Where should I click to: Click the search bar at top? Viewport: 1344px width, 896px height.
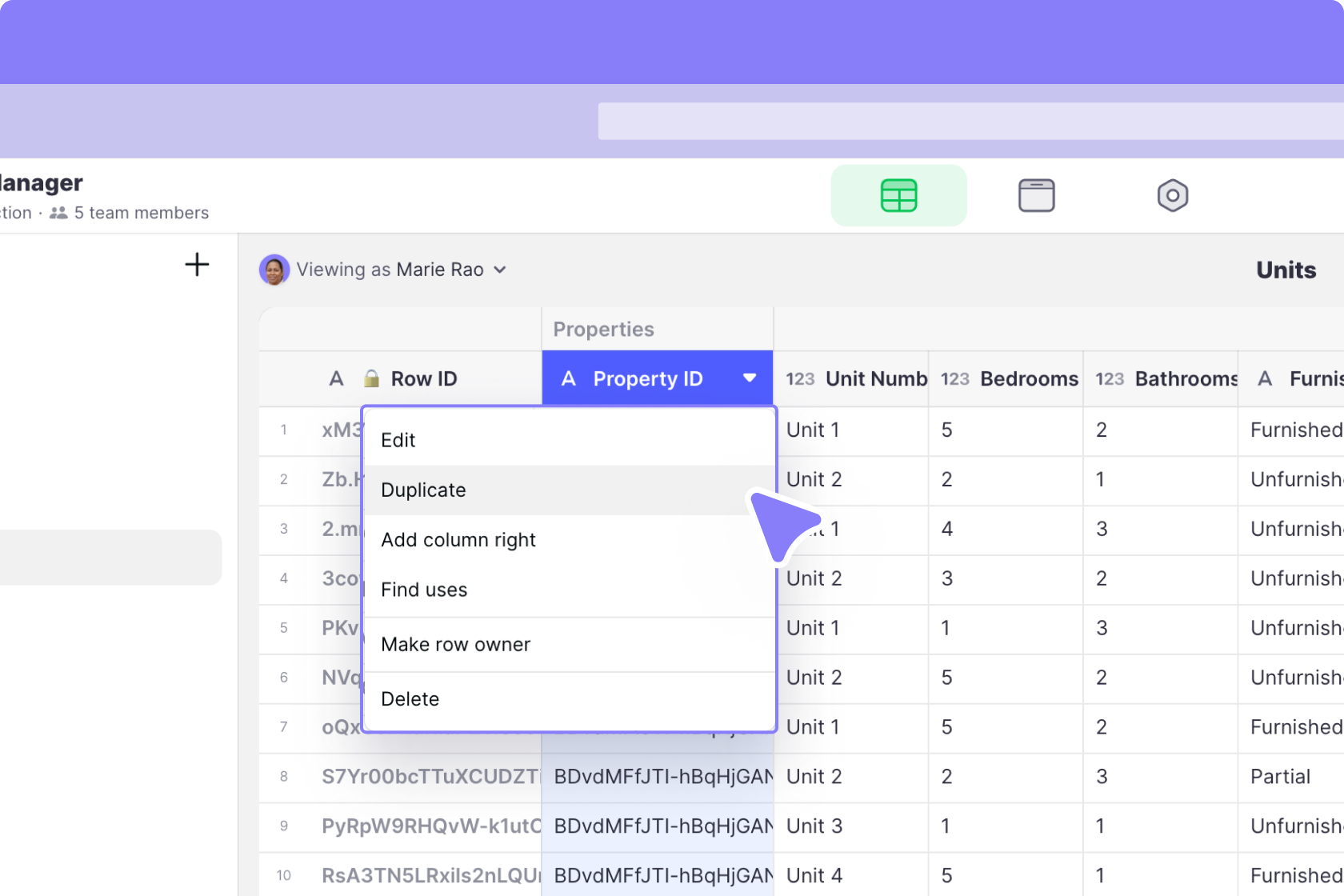tap(970, 121)
